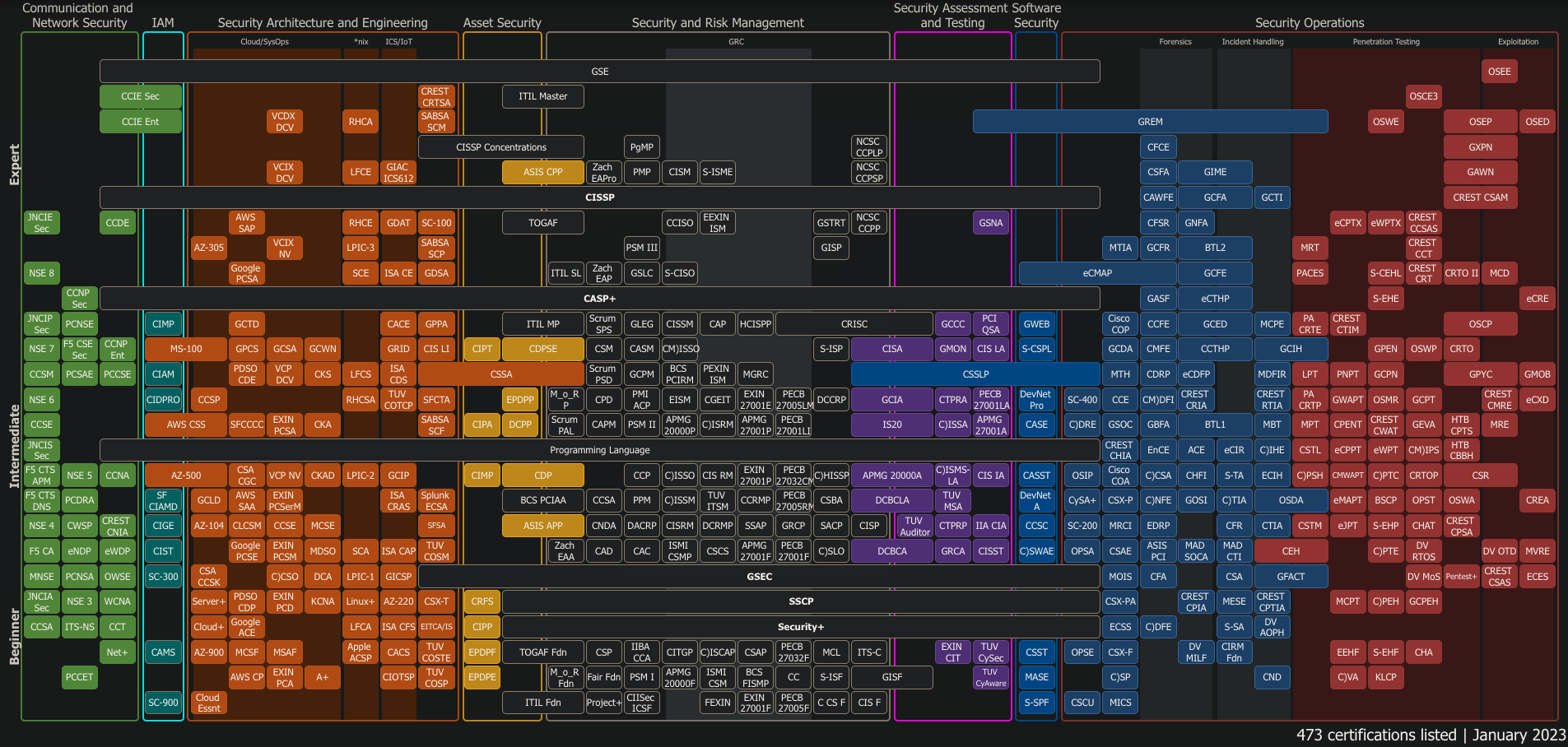Image resolution: width=1568 pixels, height=747 pixels.
Task: Click the Asset Security heading
Action: [x=502, y=23]
